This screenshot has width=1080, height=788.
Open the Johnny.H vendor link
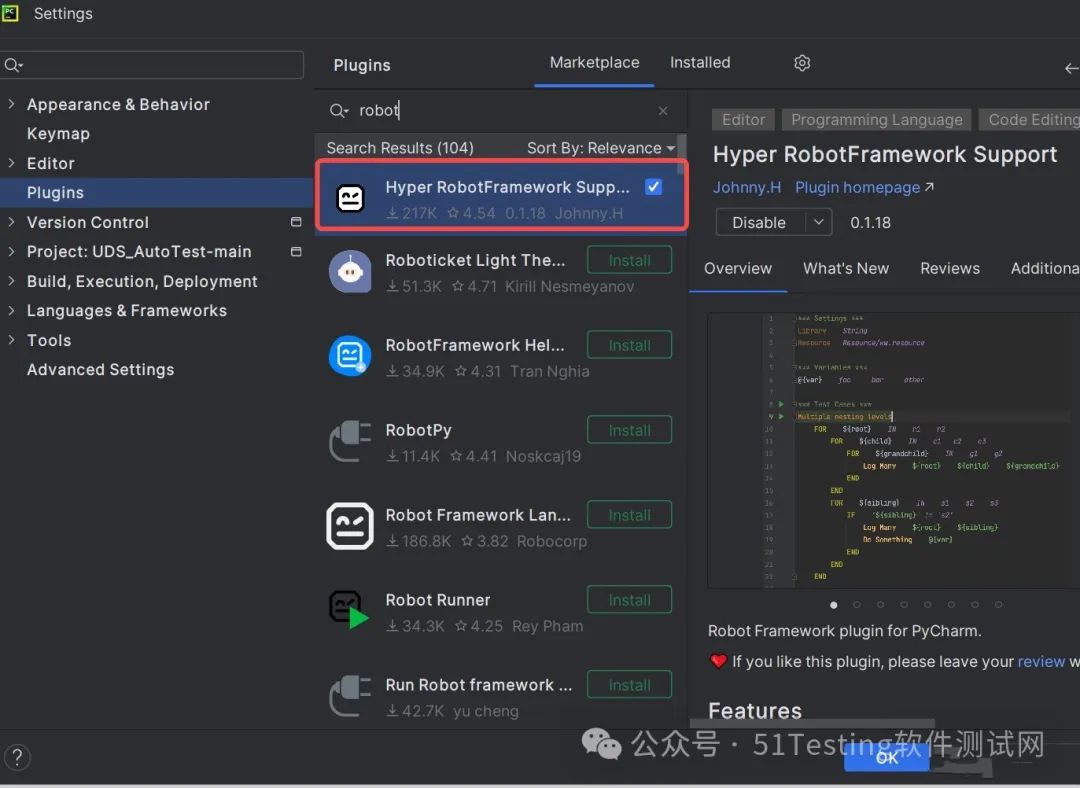747,187
